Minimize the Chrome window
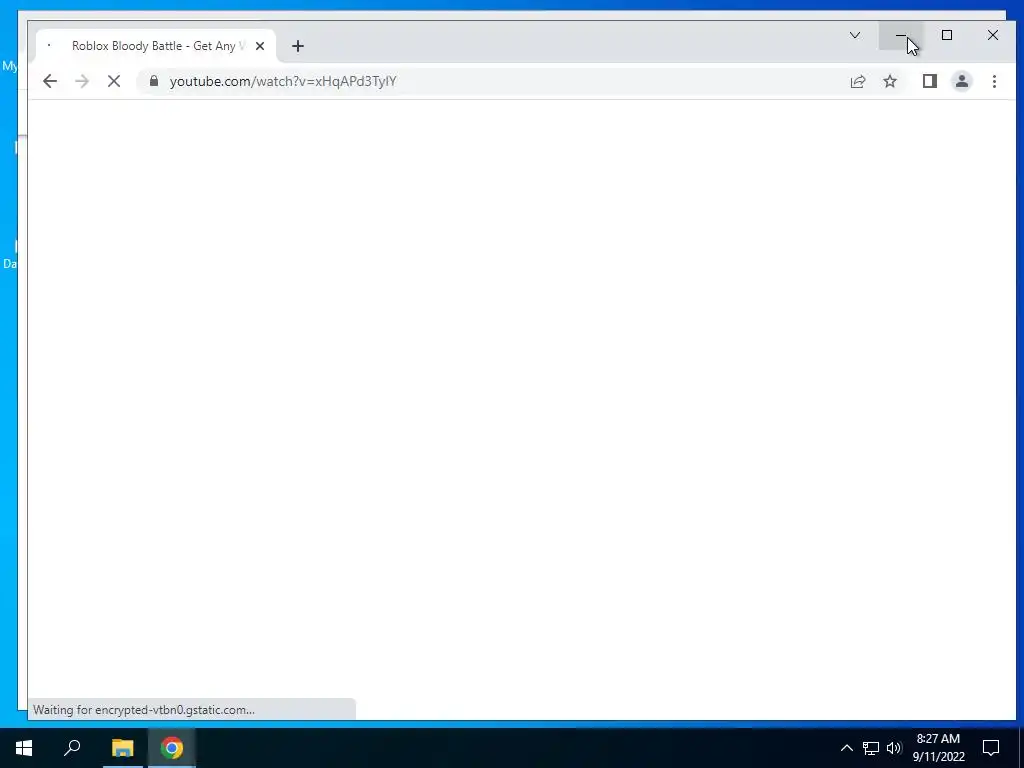 [x=901, y=35]
